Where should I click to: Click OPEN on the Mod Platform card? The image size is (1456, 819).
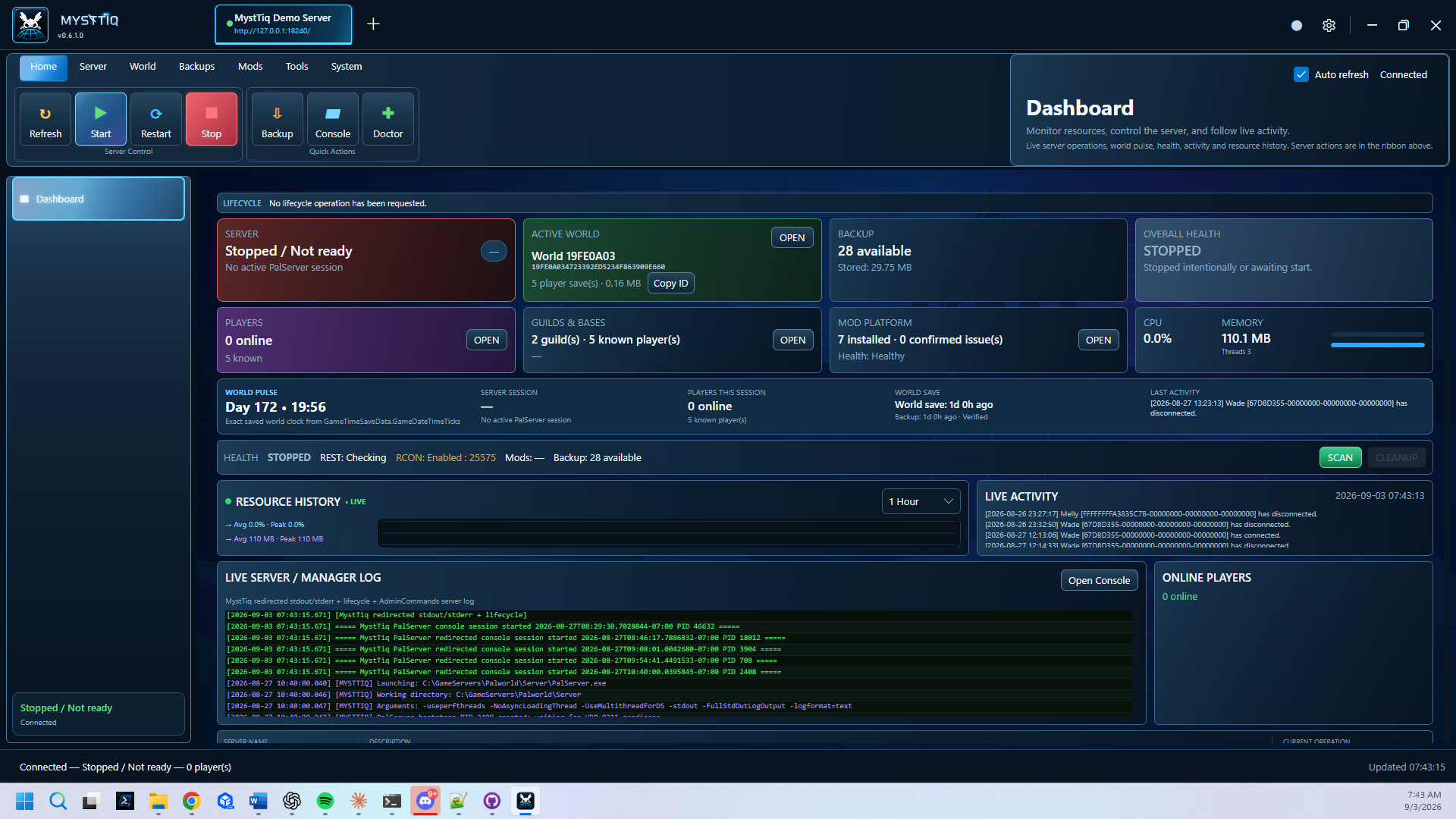[1098, 340]
